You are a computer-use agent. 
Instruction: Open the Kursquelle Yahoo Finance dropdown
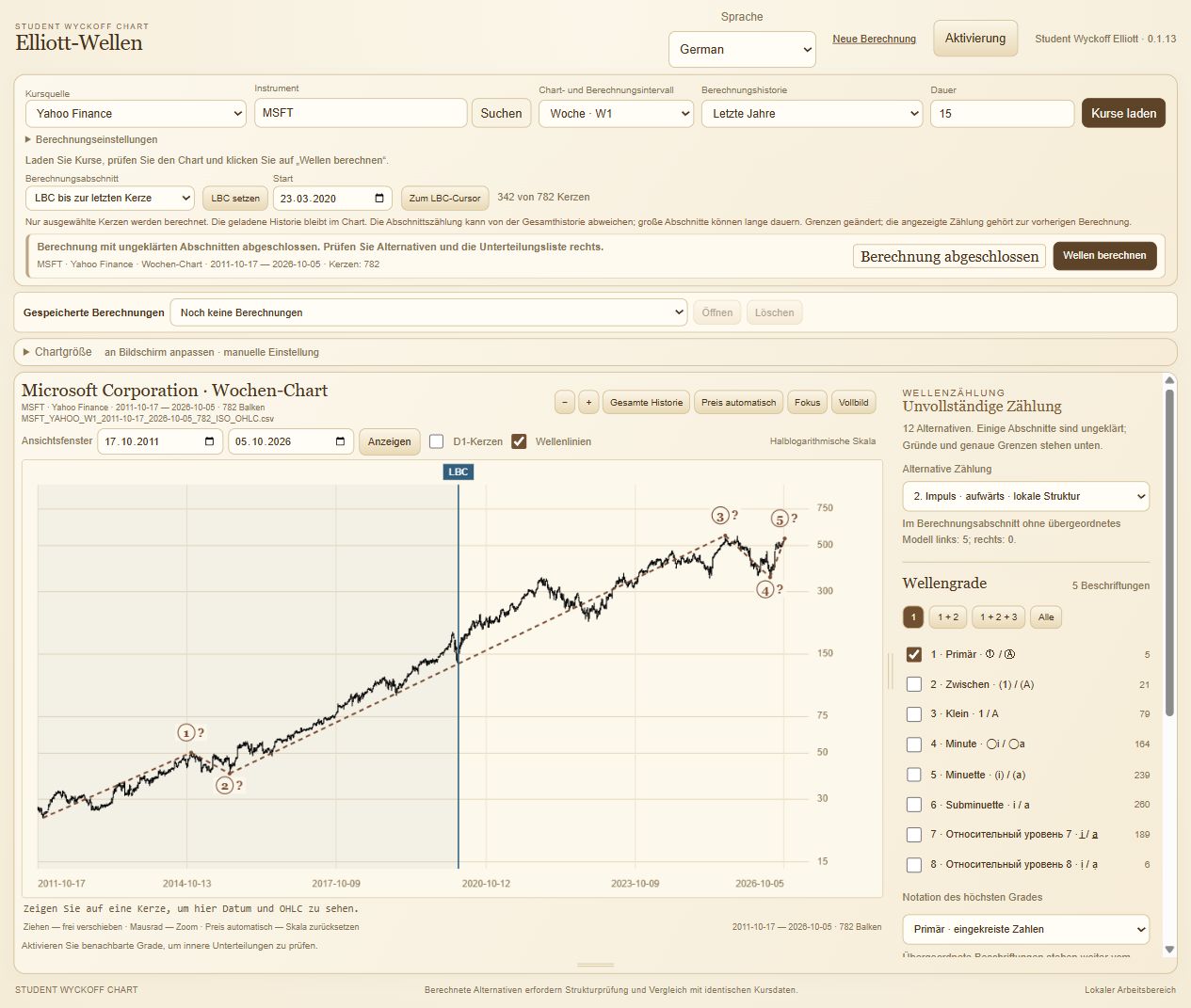tap(137, 114)
